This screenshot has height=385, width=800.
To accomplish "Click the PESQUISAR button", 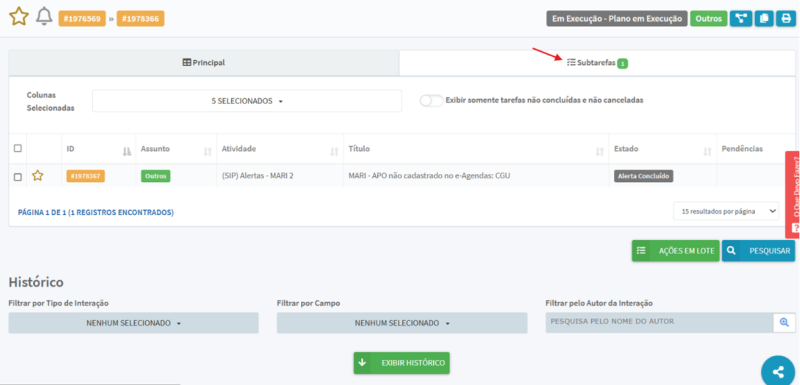I will tap(758, 251).
